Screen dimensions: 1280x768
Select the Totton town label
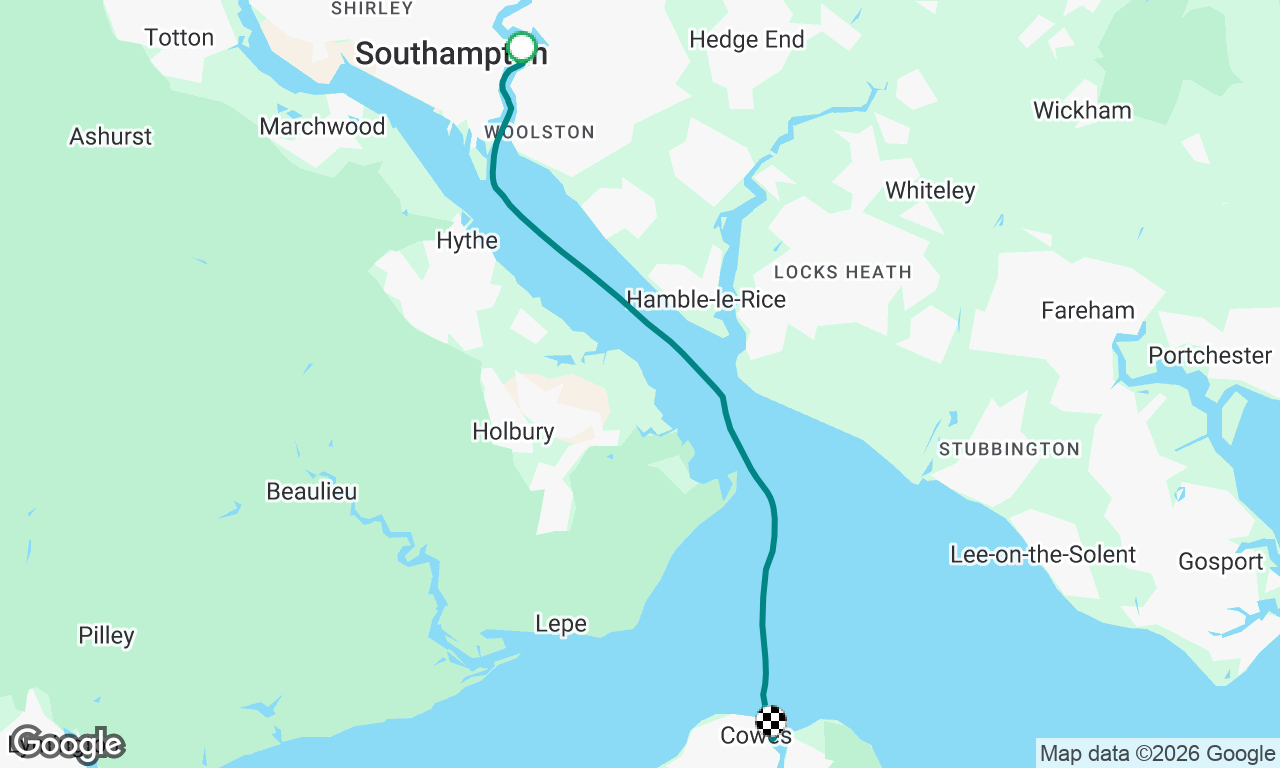[179, 38]
